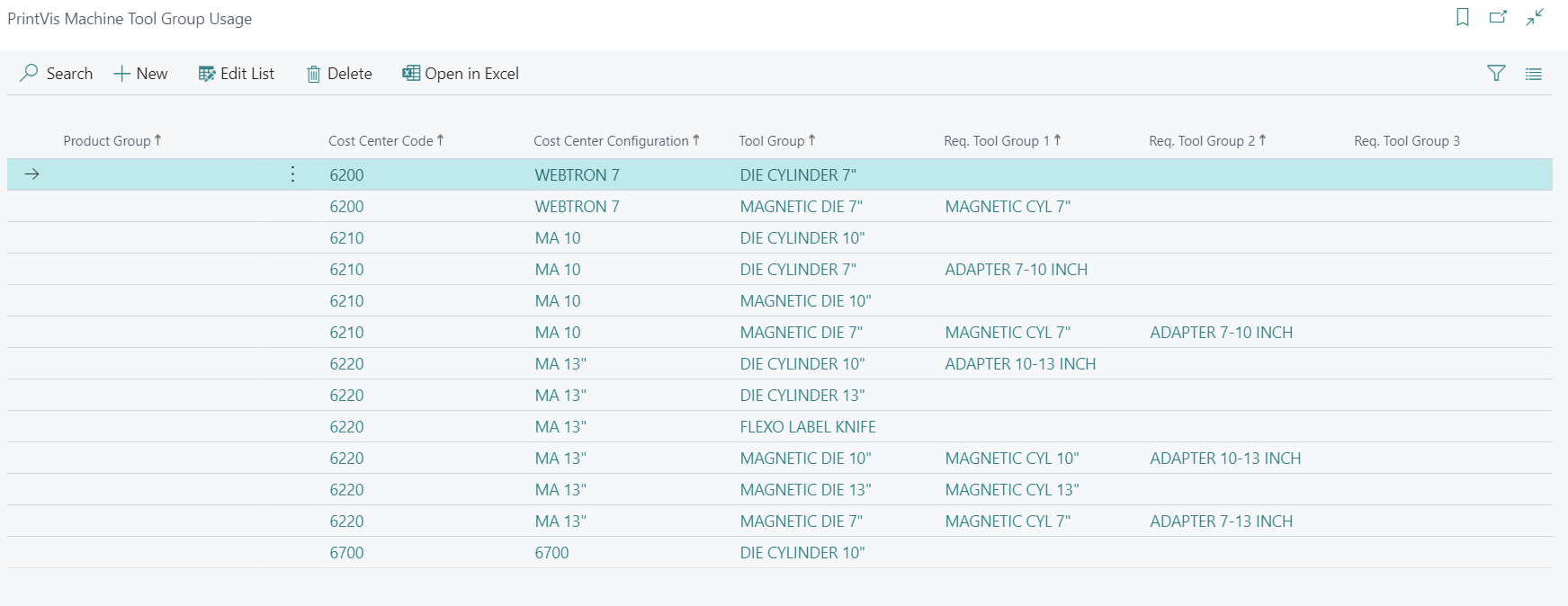Click the 6700 cost center code cell

point(346,553)
